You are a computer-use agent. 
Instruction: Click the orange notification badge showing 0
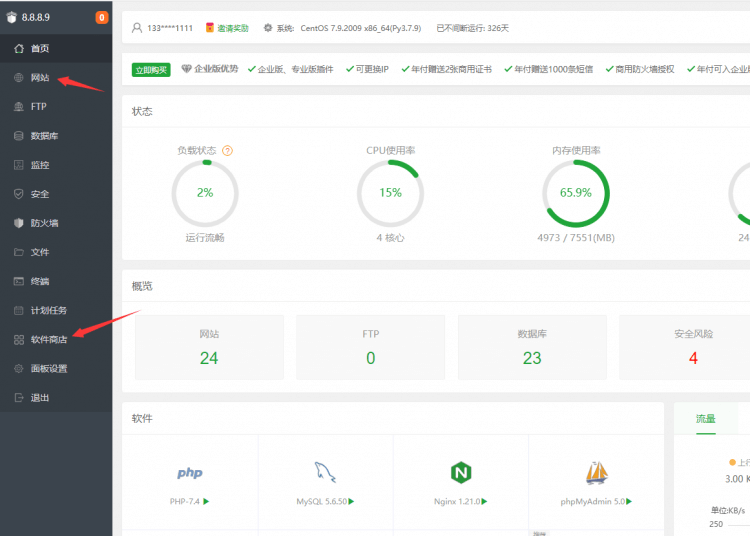[x=101, y=17]
